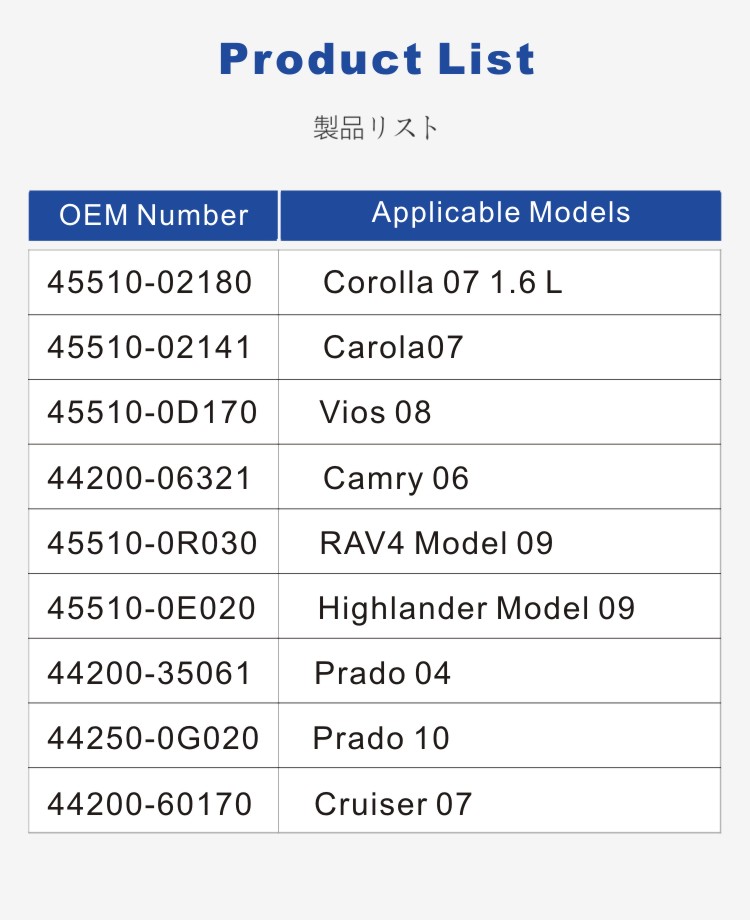Select OEM number 44200-06321

point(150,478)
